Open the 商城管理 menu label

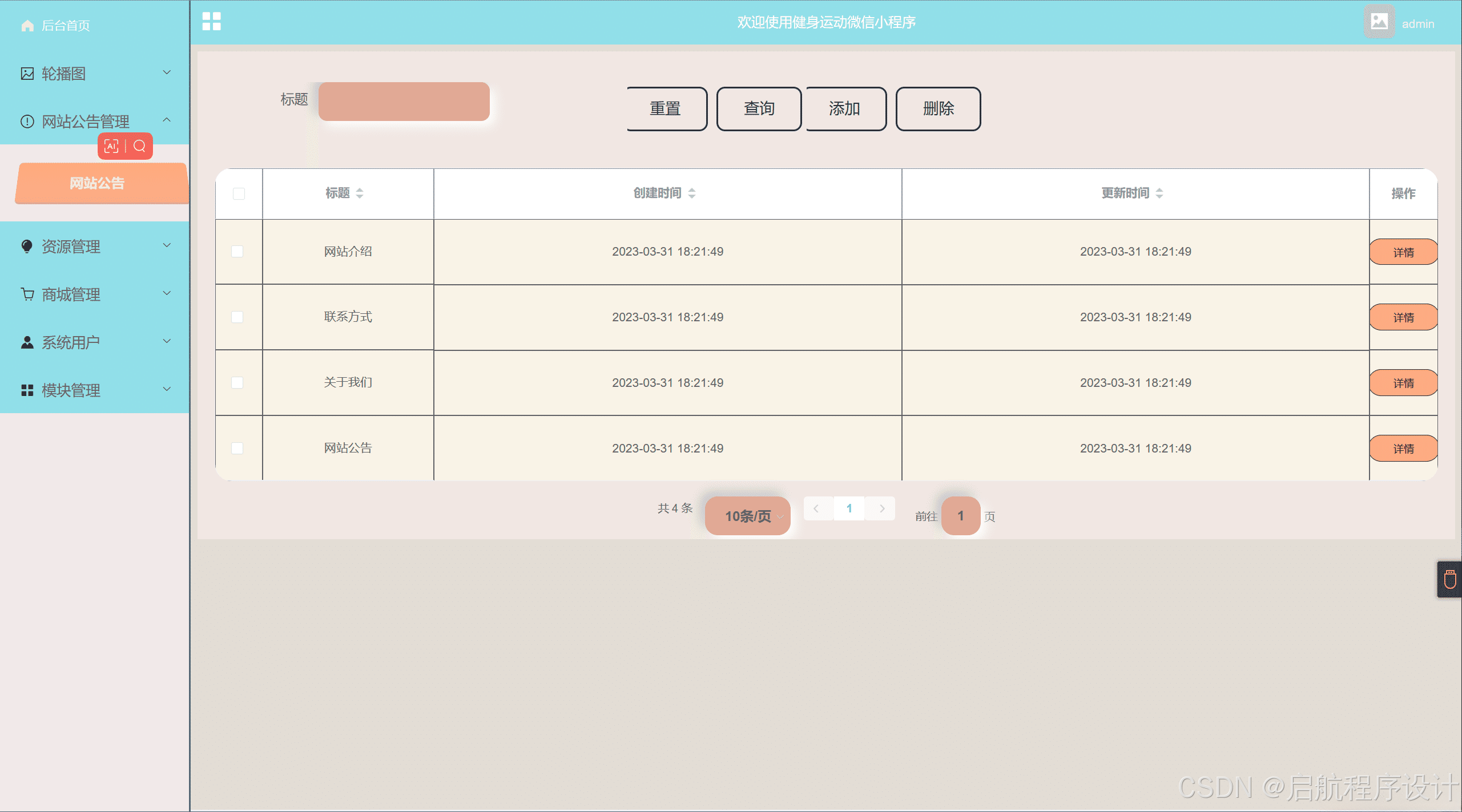coord(71,294)
